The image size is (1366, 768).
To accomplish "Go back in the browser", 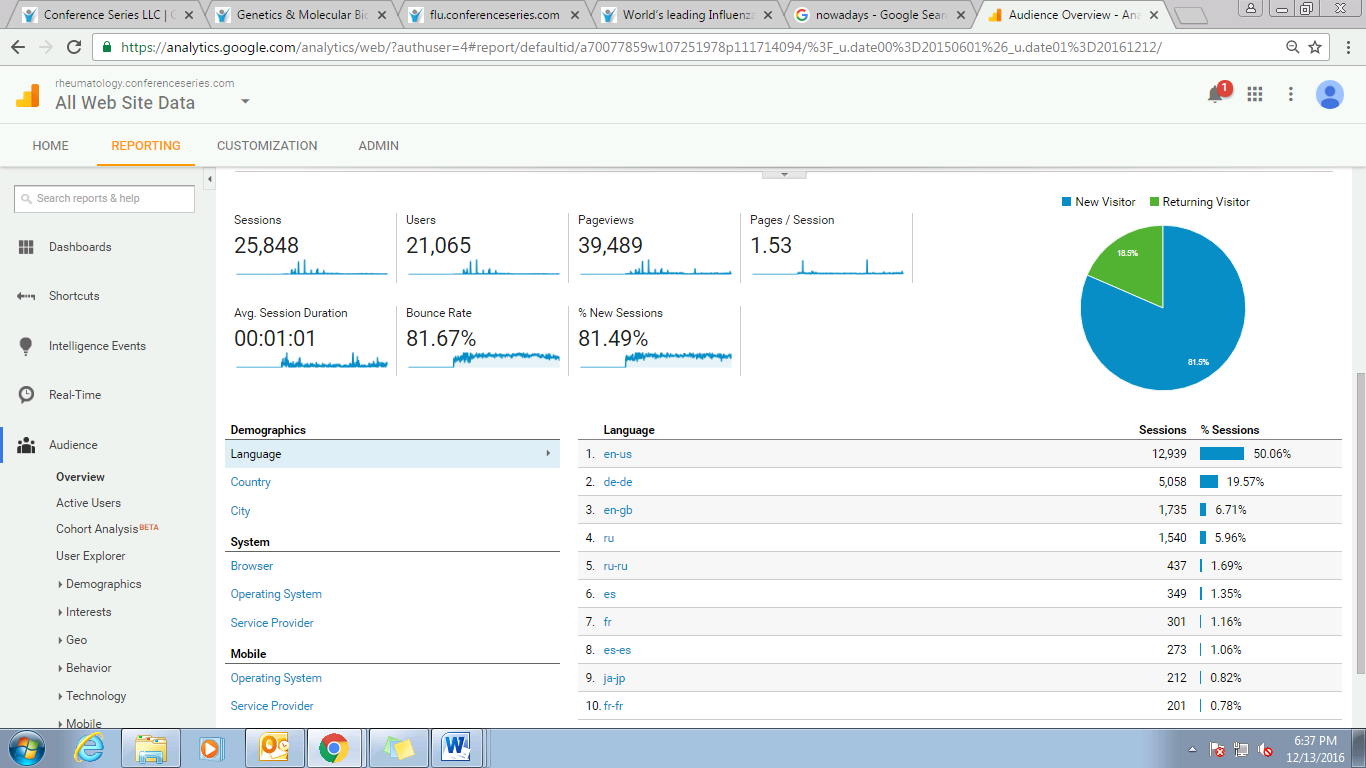I will [x=19, y=47].
